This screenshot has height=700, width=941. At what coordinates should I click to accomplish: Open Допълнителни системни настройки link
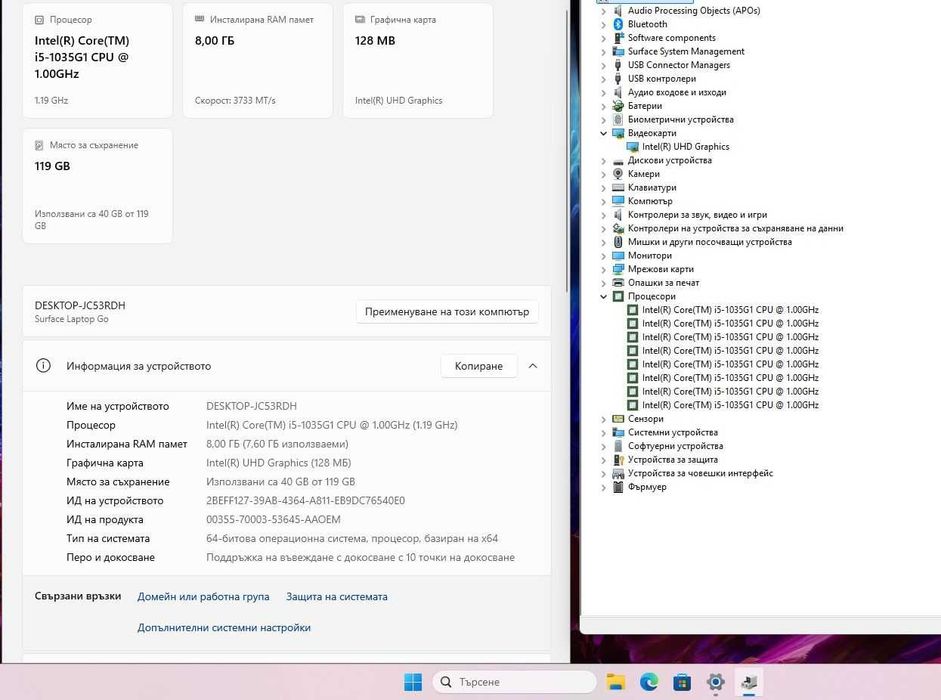click(x=224, y=627)
